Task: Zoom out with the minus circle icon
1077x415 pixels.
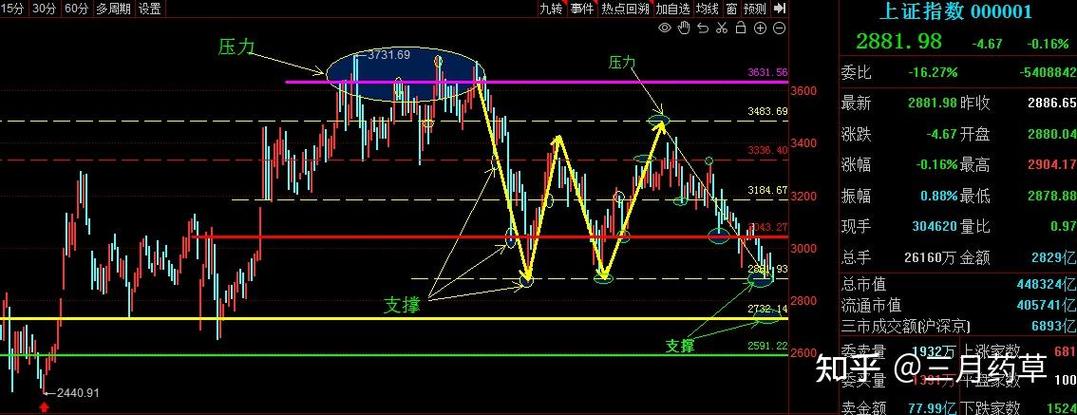Action: (779, 27)
